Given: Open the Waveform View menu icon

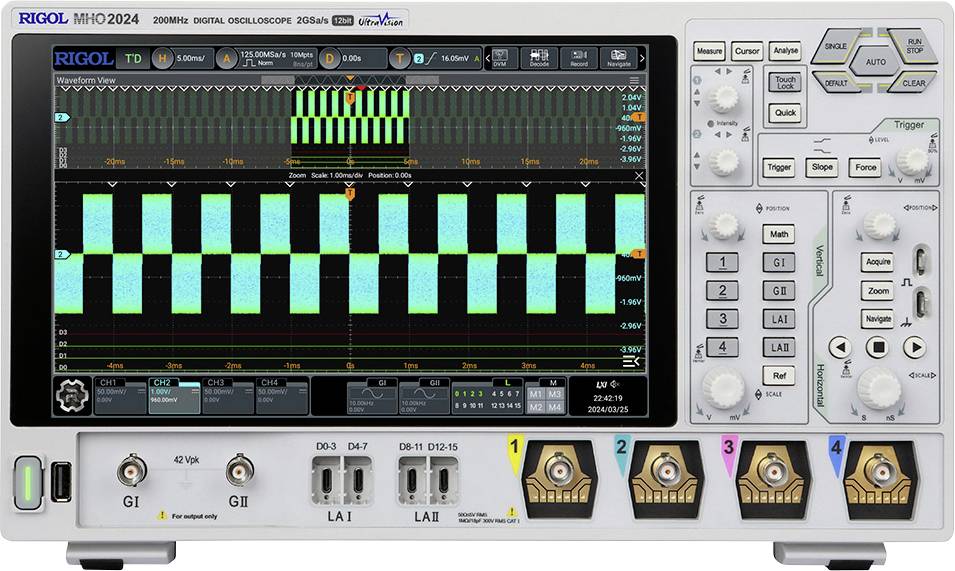Looking at the screenshot, I should pyautogui.click(x=634, y=79).
